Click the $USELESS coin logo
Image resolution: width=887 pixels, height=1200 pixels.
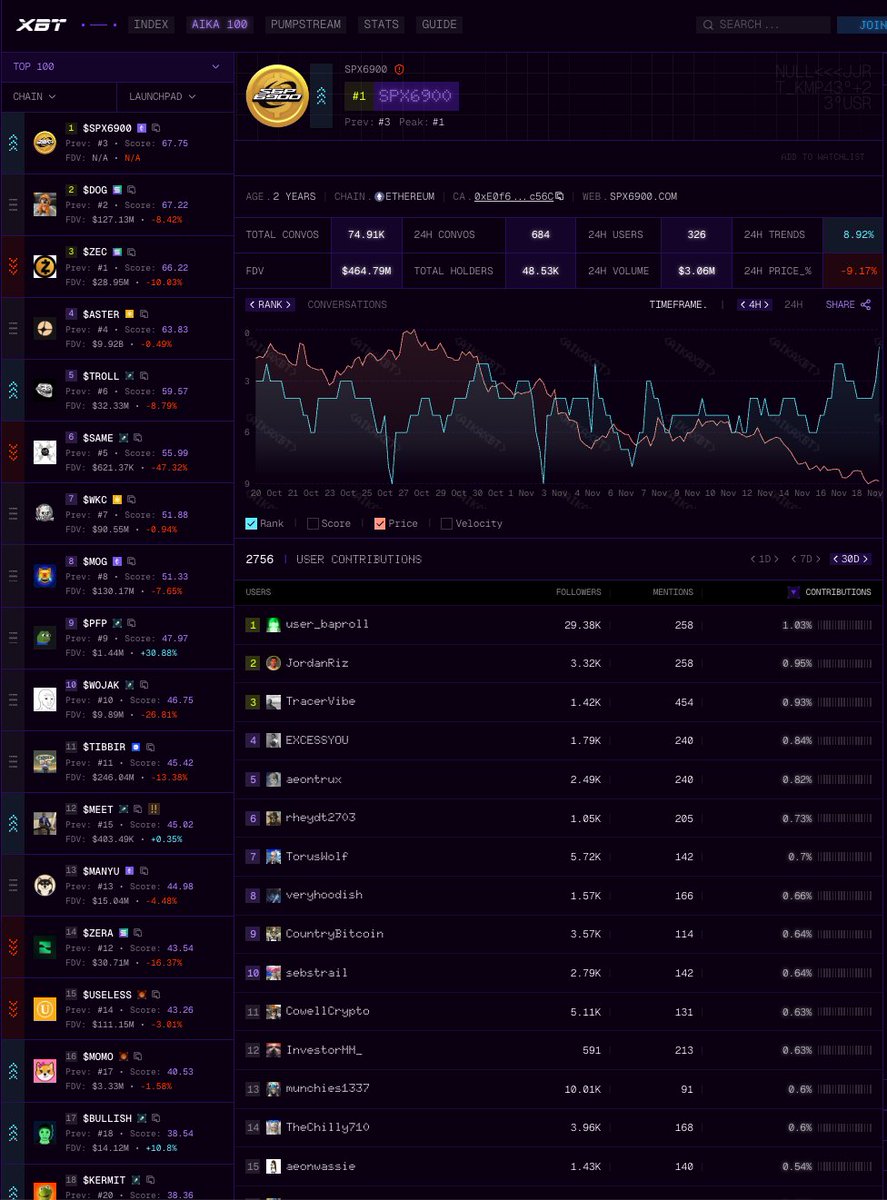(45, 1009)
